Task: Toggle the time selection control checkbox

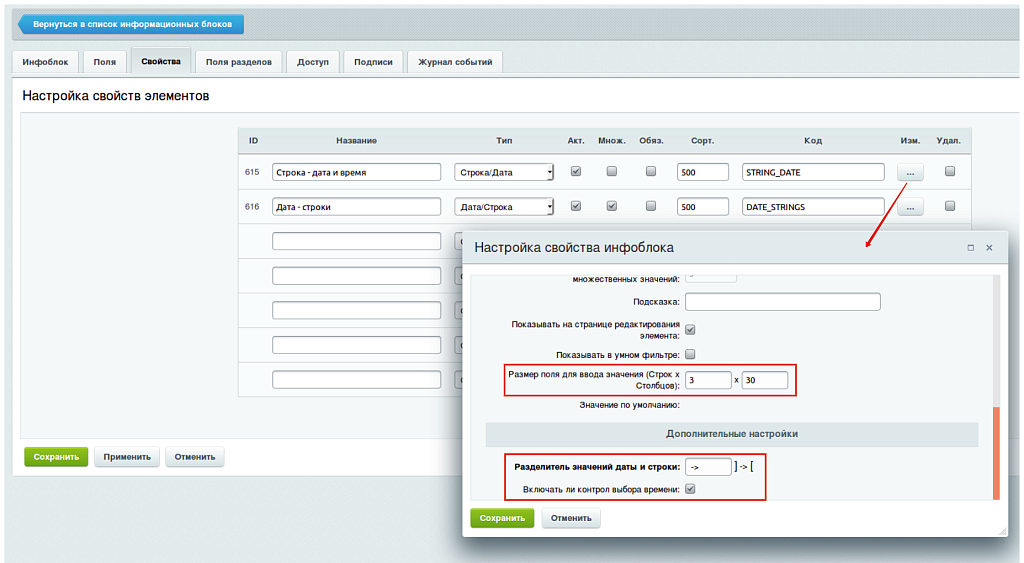Action: click(x=690, y=489)
